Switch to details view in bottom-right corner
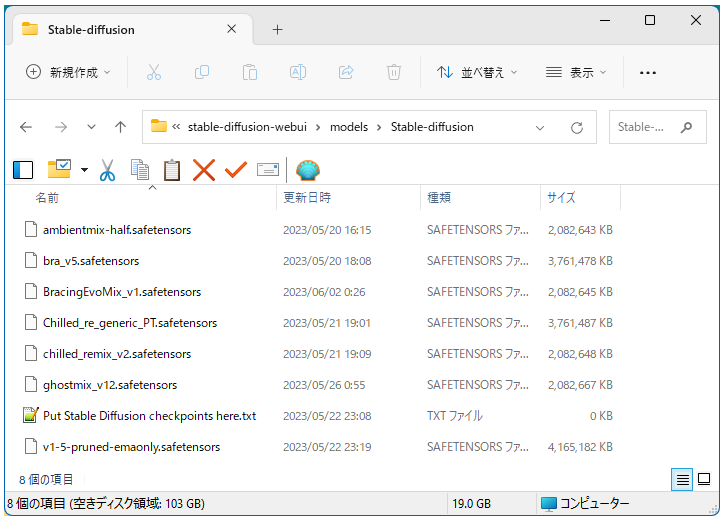Image resolution: width=723 pixels, height=520 pixels. point(683,480)
